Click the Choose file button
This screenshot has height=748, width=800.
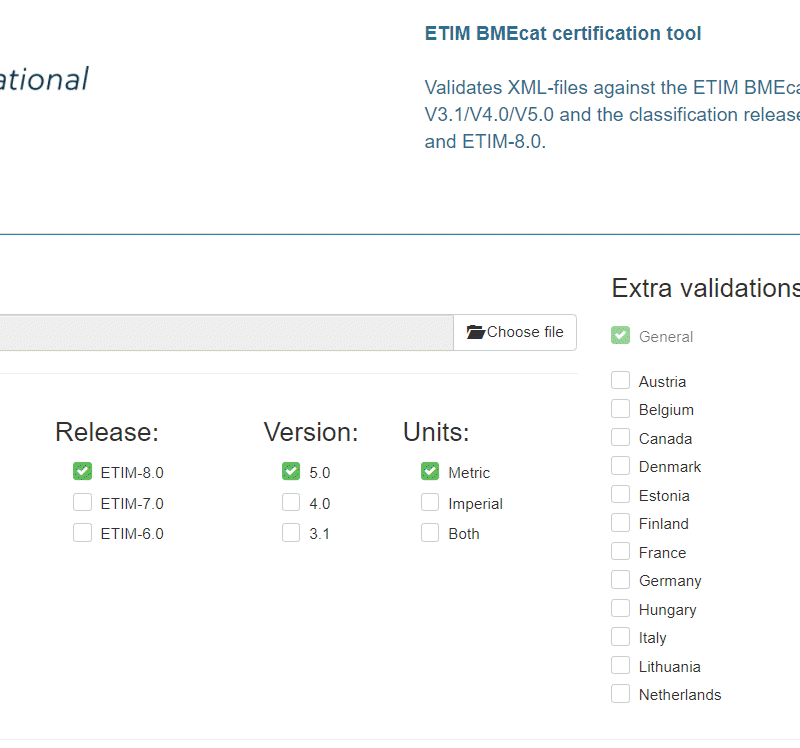[515, 332]
